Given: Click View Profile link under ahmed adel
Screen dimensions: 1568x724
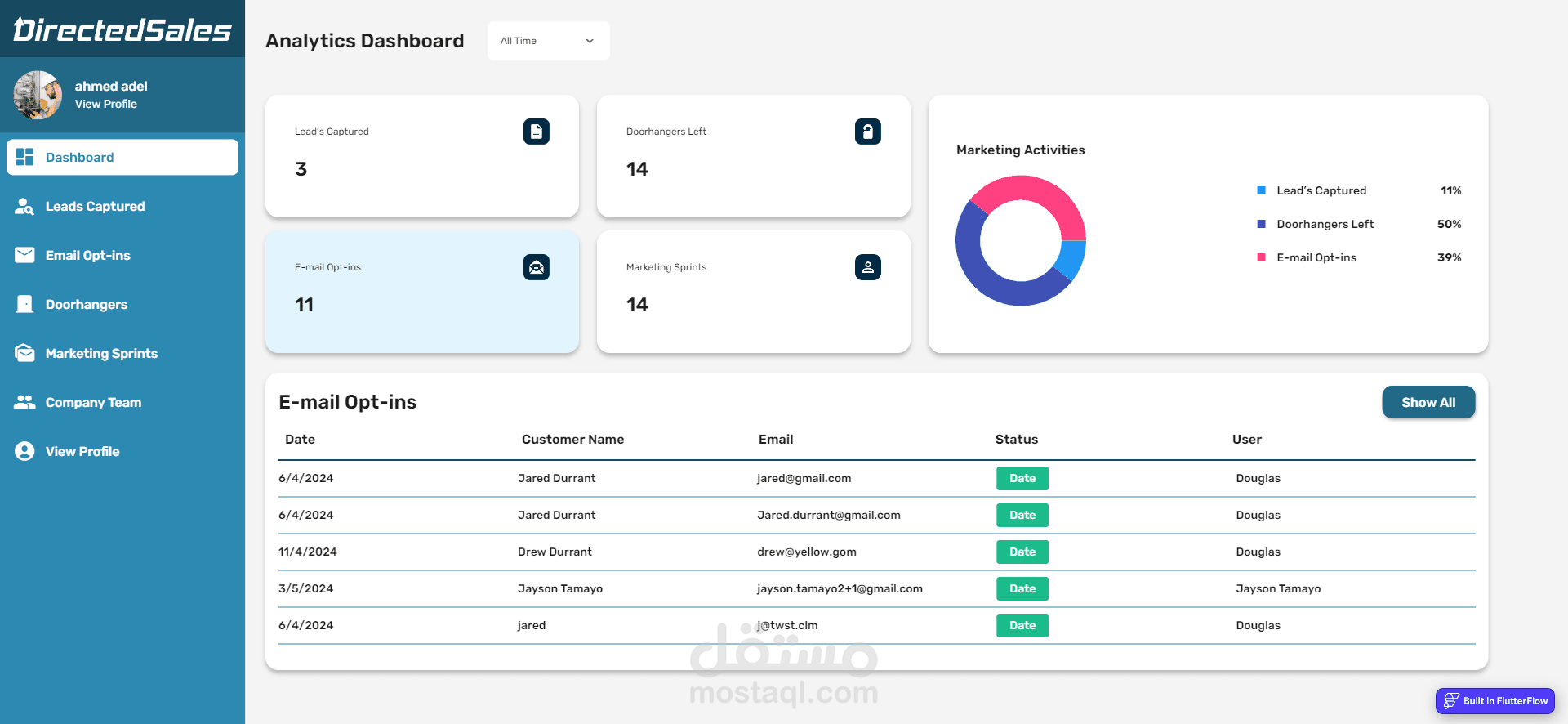Looking at the screenshot, I should tap(106, 104).
